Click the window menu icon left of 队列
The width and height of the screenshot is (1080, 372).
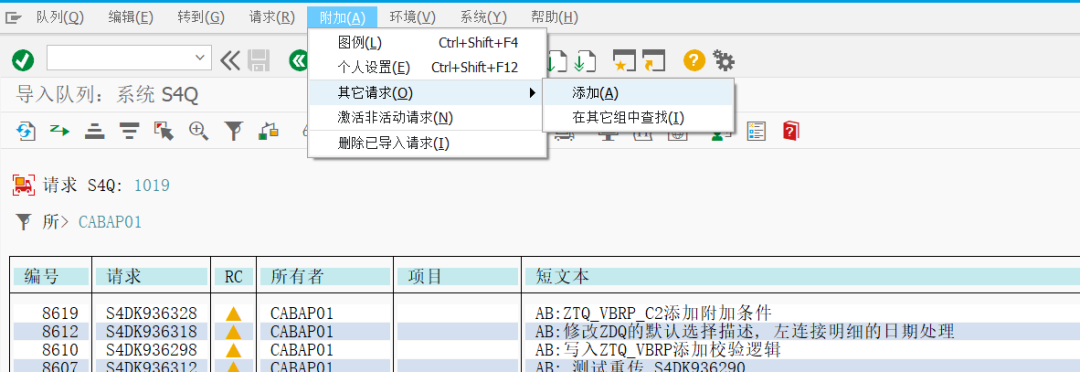tap(13, 18)
